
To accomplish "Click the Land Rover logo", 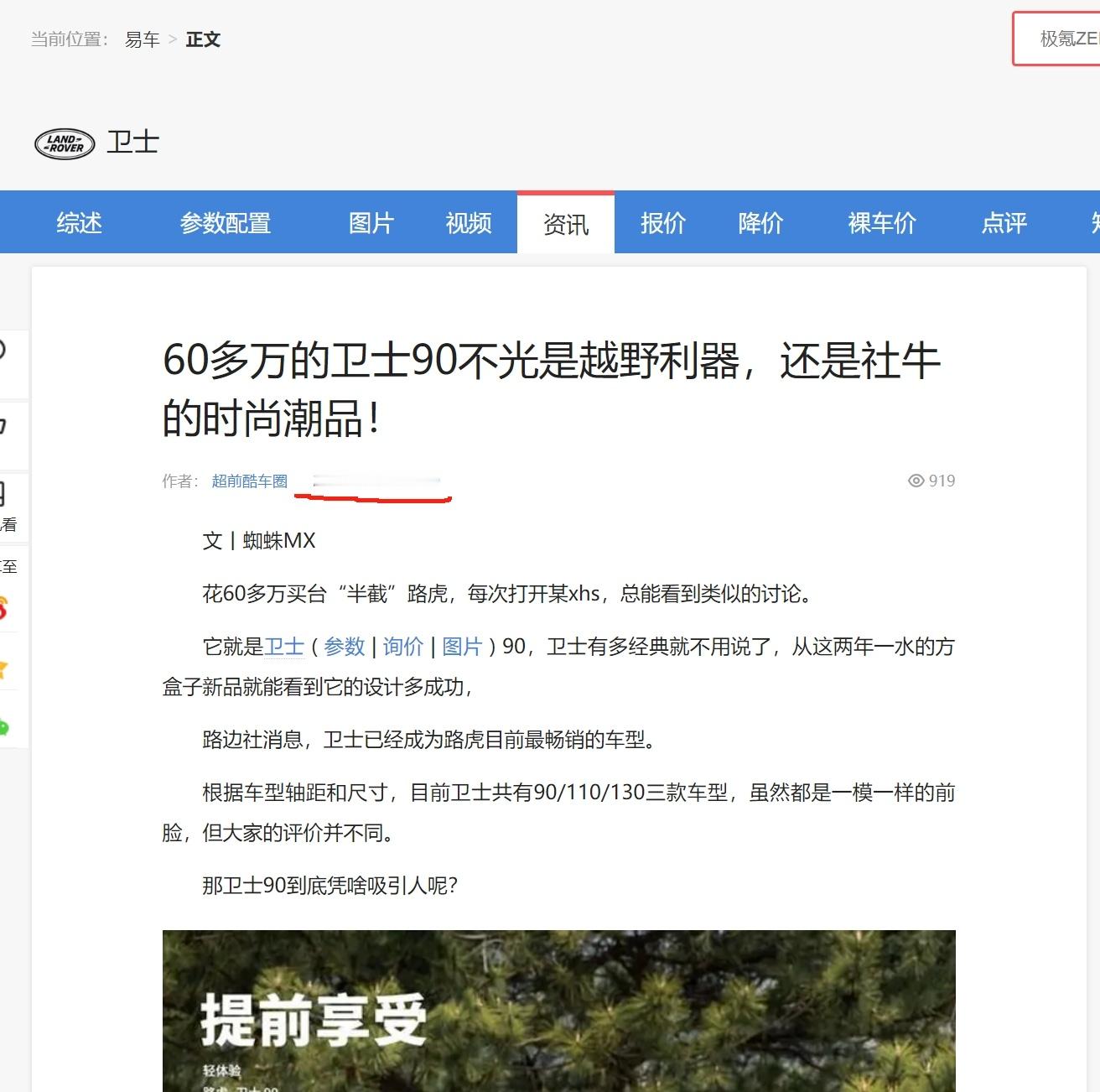I will (x=65, y=144).
